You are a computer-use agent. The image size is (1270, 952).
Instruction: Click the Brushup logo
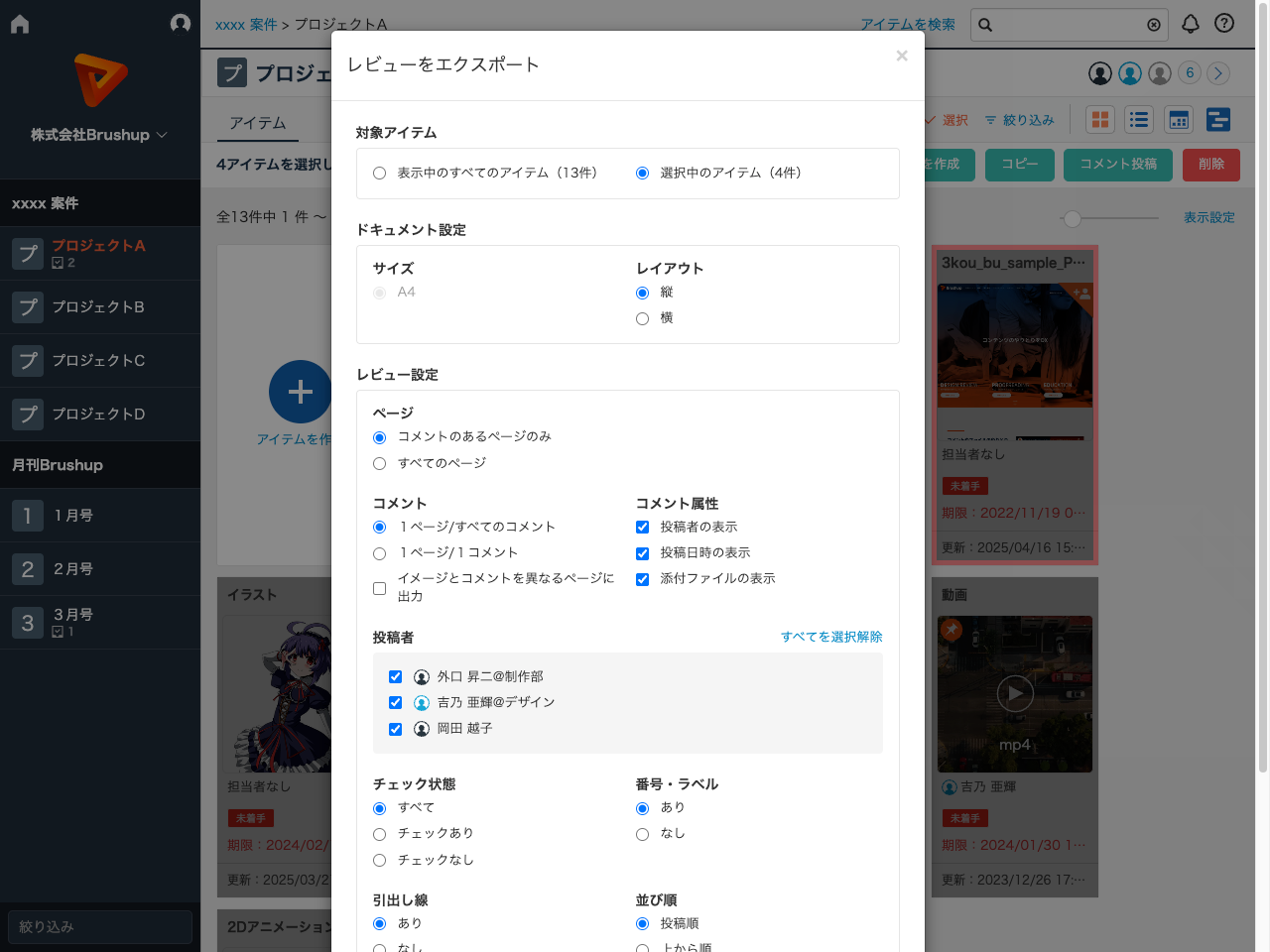click(x=99, y=77)
